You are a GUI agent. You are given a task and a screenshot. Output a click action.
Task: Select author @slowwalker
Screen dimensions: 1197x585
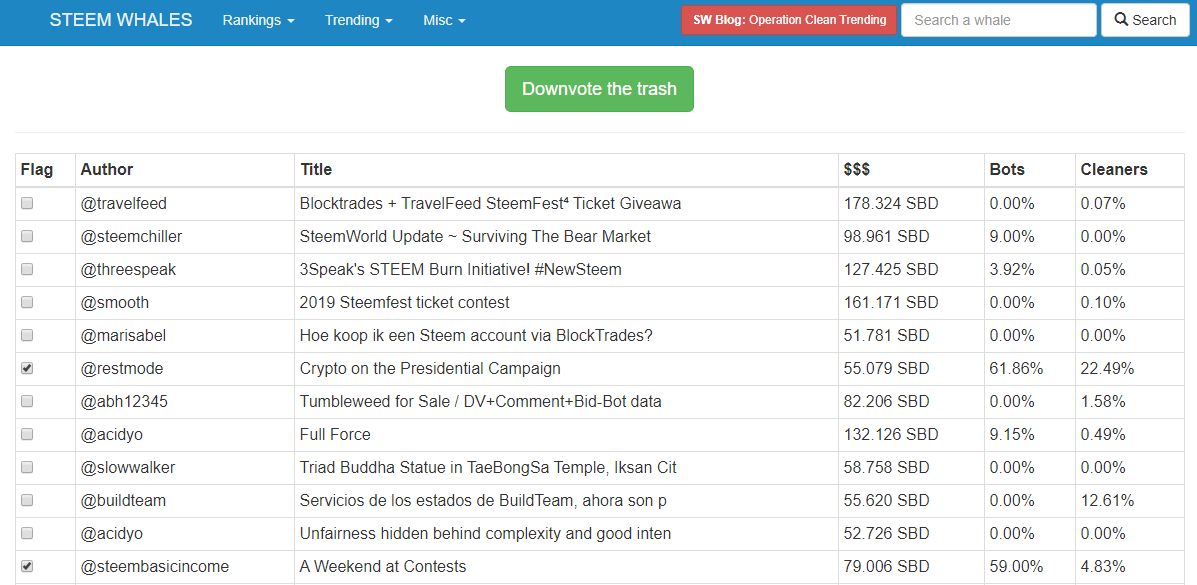[x=127, y=467]
